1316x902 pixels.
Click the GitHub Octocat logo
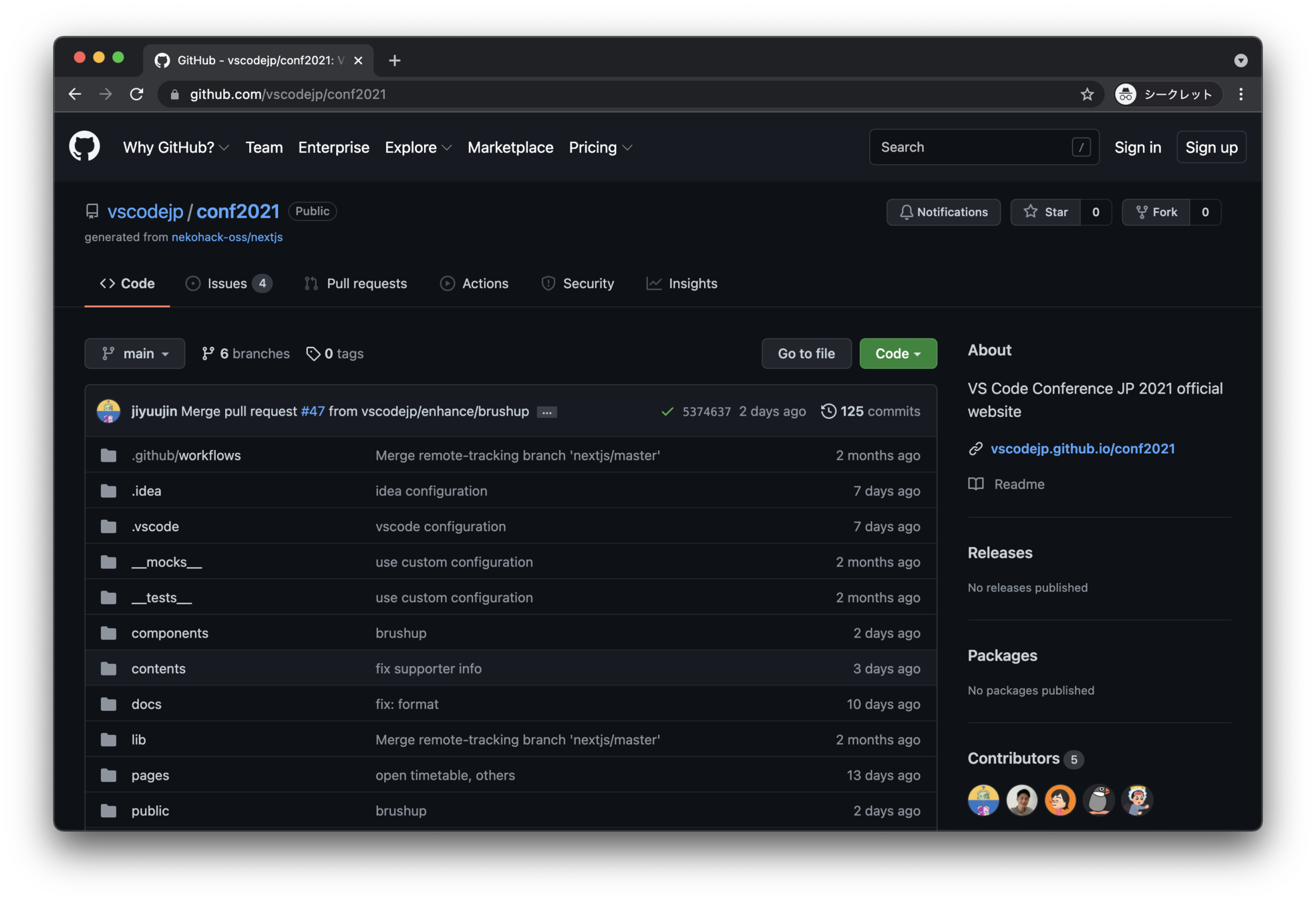(x=84, y=146)
